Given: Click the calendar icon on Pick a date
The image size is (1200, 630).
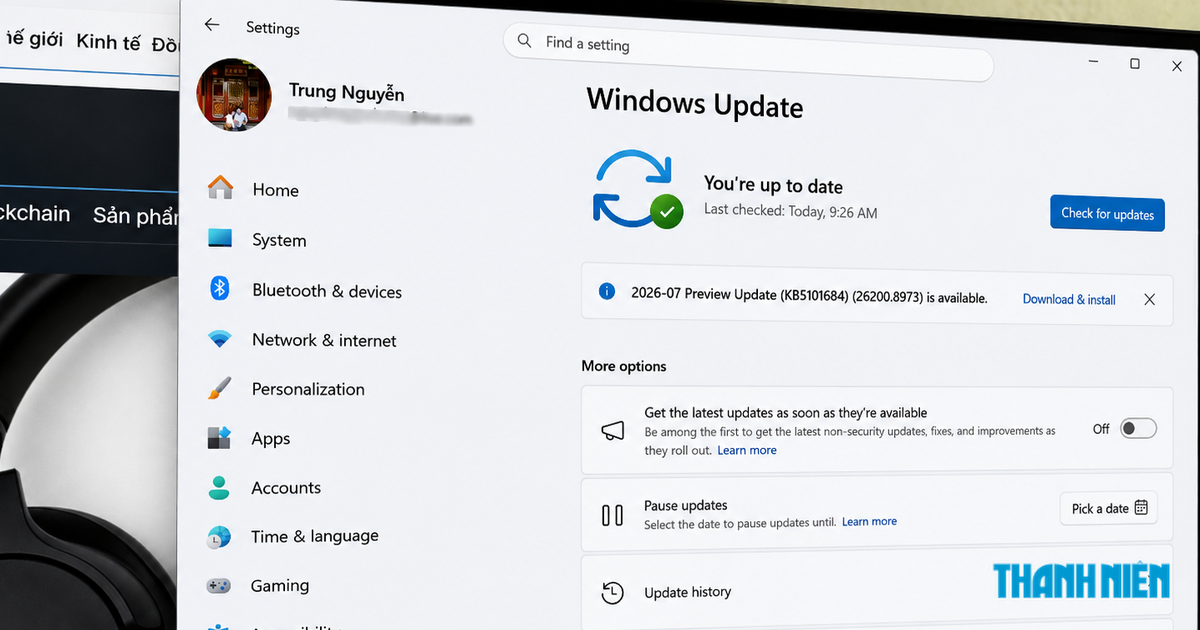Looking at the screenshot, I should (x=1141, y=507).
